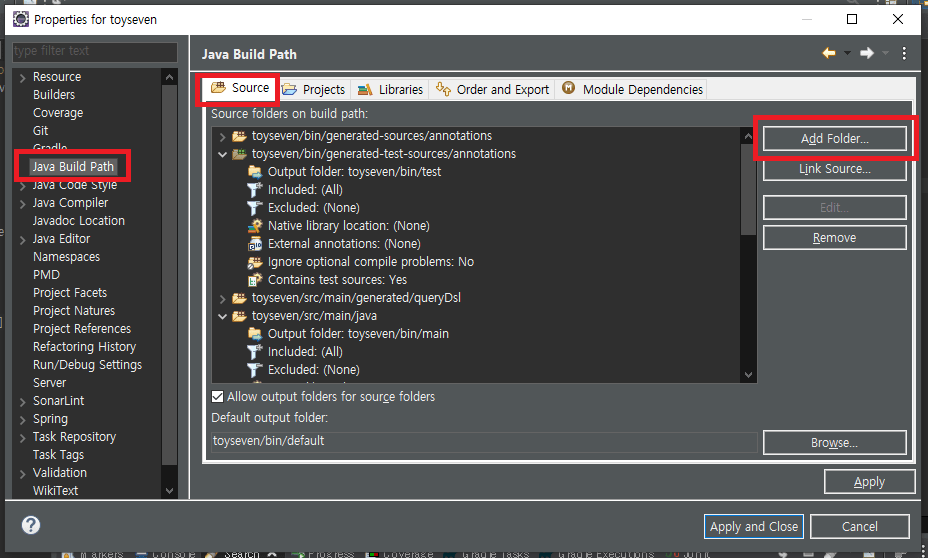Image resolution: width=928 pixels, height=558 pixels.
Task: Select Coverage in the tree
Action: pyautogui.click(x=58, y=112)
